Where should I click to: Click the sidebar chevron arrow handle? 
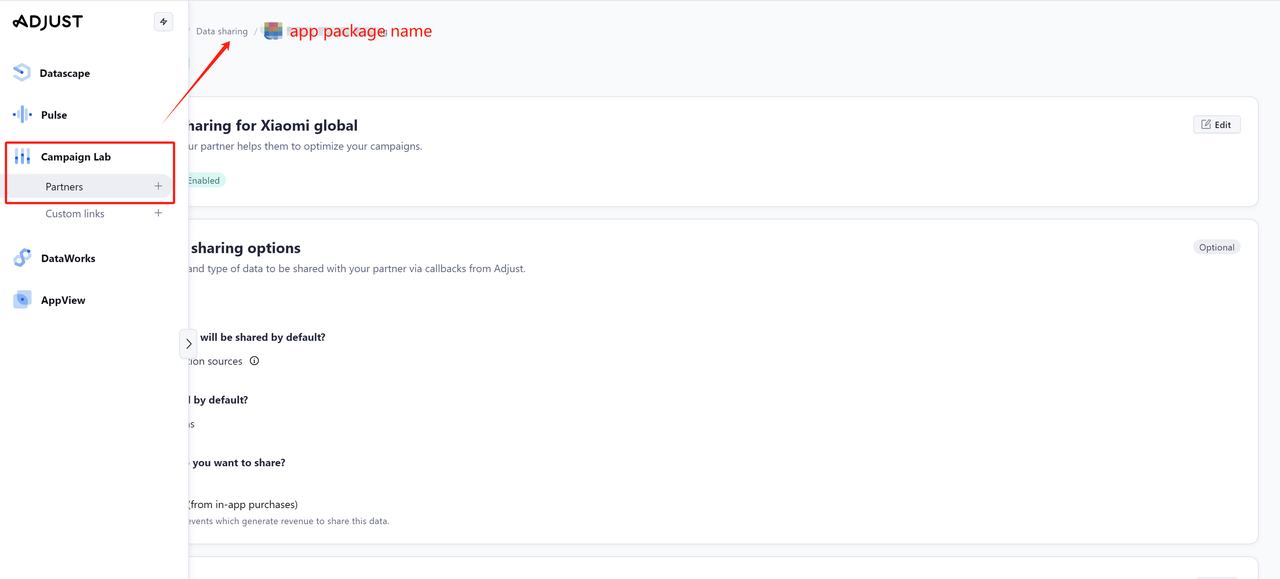click(x=188, y=344)
